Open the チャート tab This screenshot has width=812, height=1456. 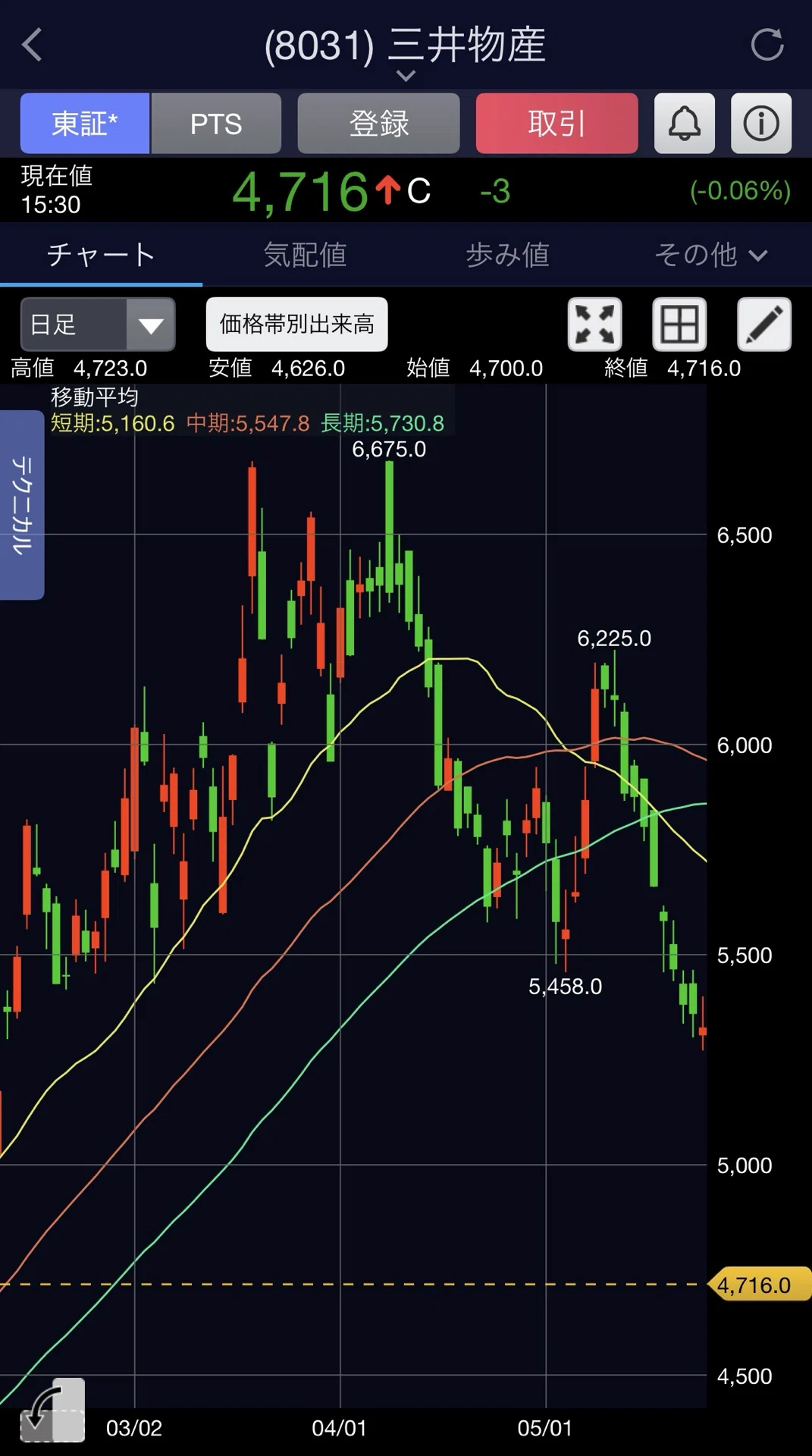[101, 255]
